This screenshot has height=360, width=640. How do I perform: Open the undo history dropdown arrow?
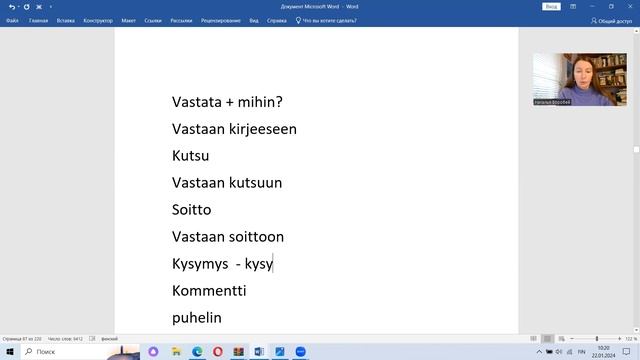(x=18, y=7)
